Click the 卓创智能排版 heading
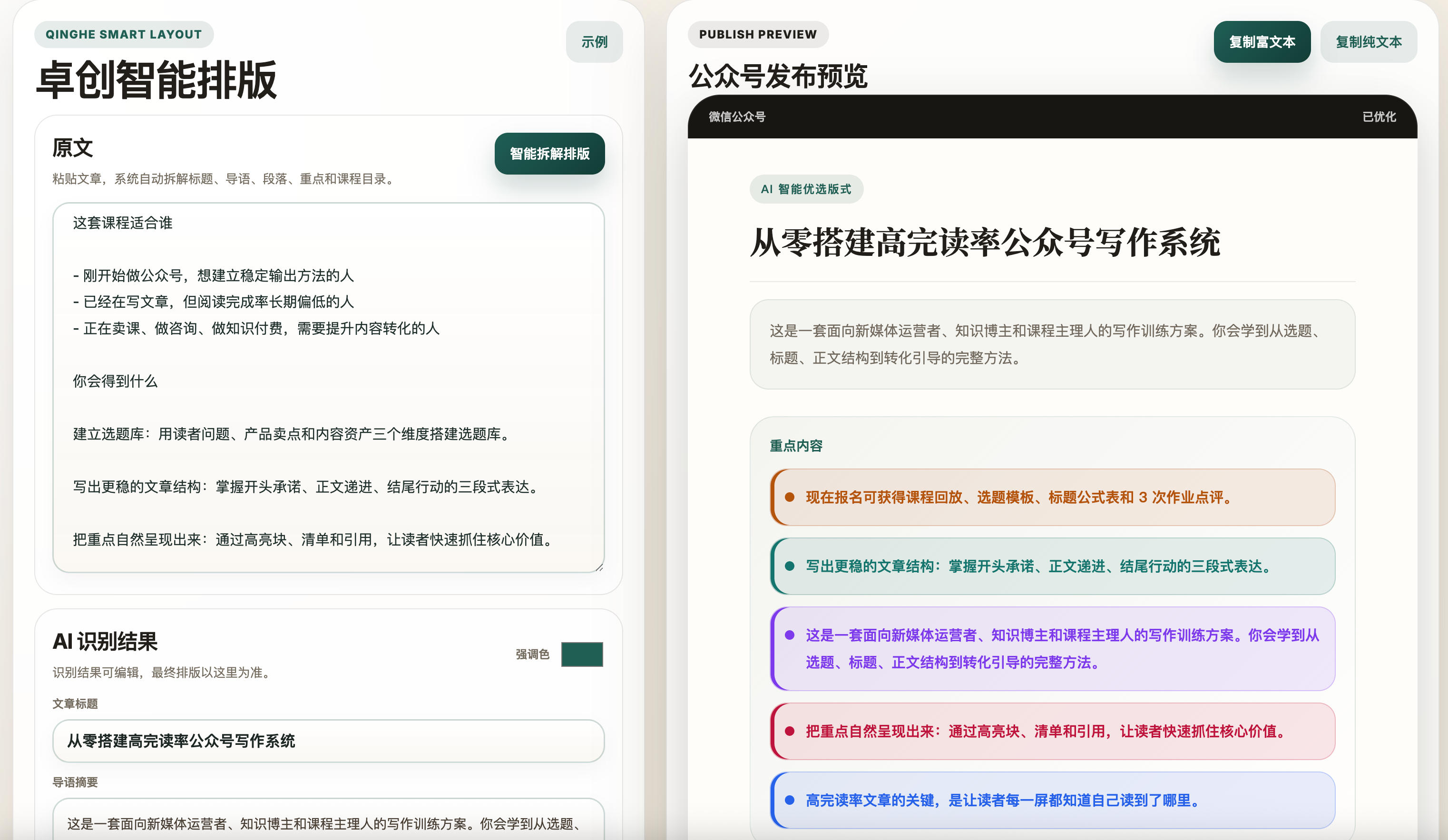 pyautogui.click(x=157, y=80)
